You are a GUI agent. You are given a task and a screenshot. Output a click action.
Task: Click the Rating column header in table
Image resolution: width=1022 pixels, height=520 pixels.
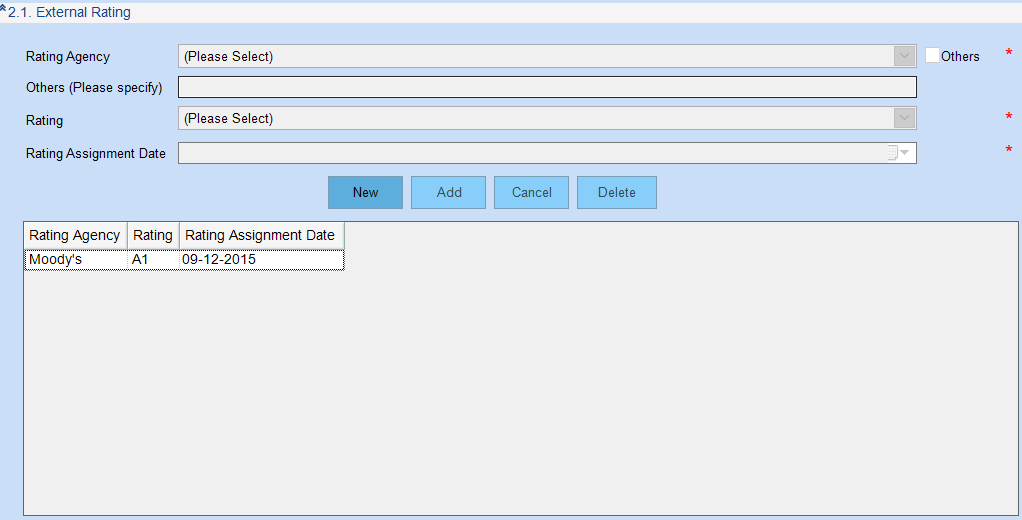153,235
